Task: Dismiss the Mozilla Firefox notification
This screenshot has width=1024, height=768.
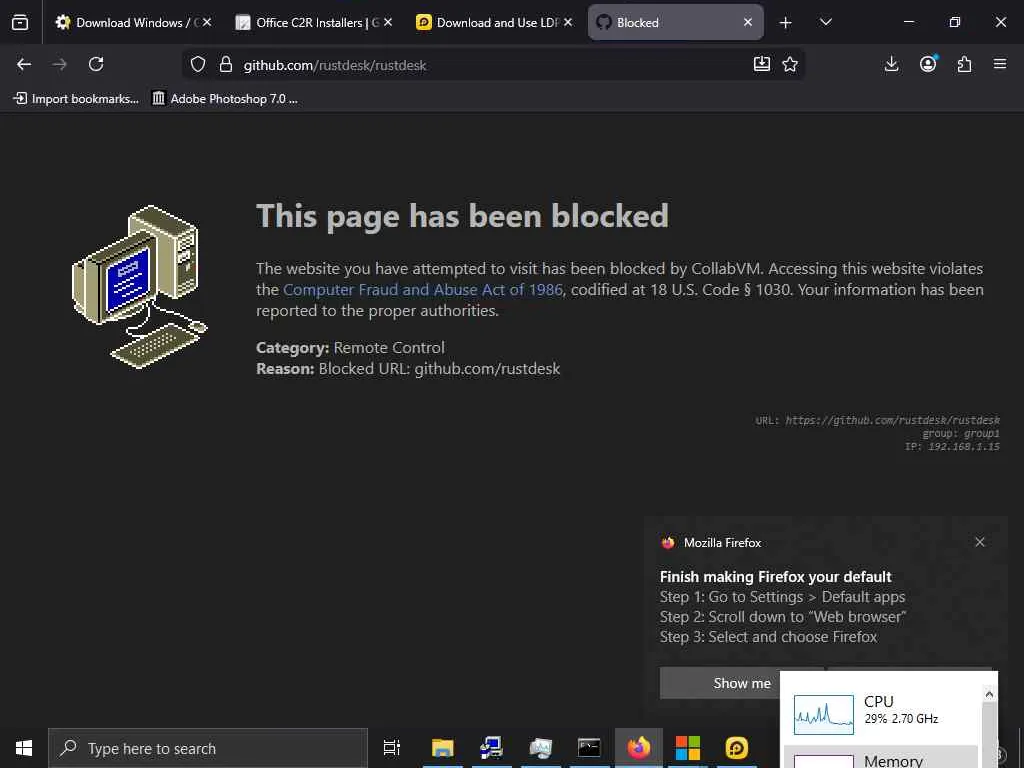Action: pos(980,542)
